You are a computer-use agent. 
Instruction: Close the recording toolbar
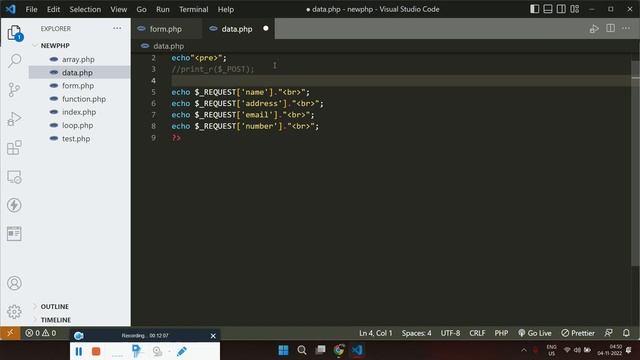[213, 336]
